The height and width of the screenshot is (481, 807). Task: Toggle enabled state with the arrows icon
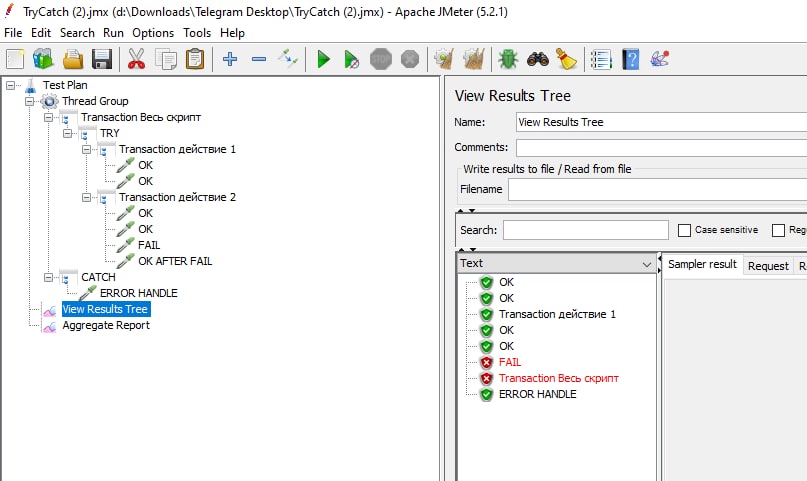tap(288, 59)
